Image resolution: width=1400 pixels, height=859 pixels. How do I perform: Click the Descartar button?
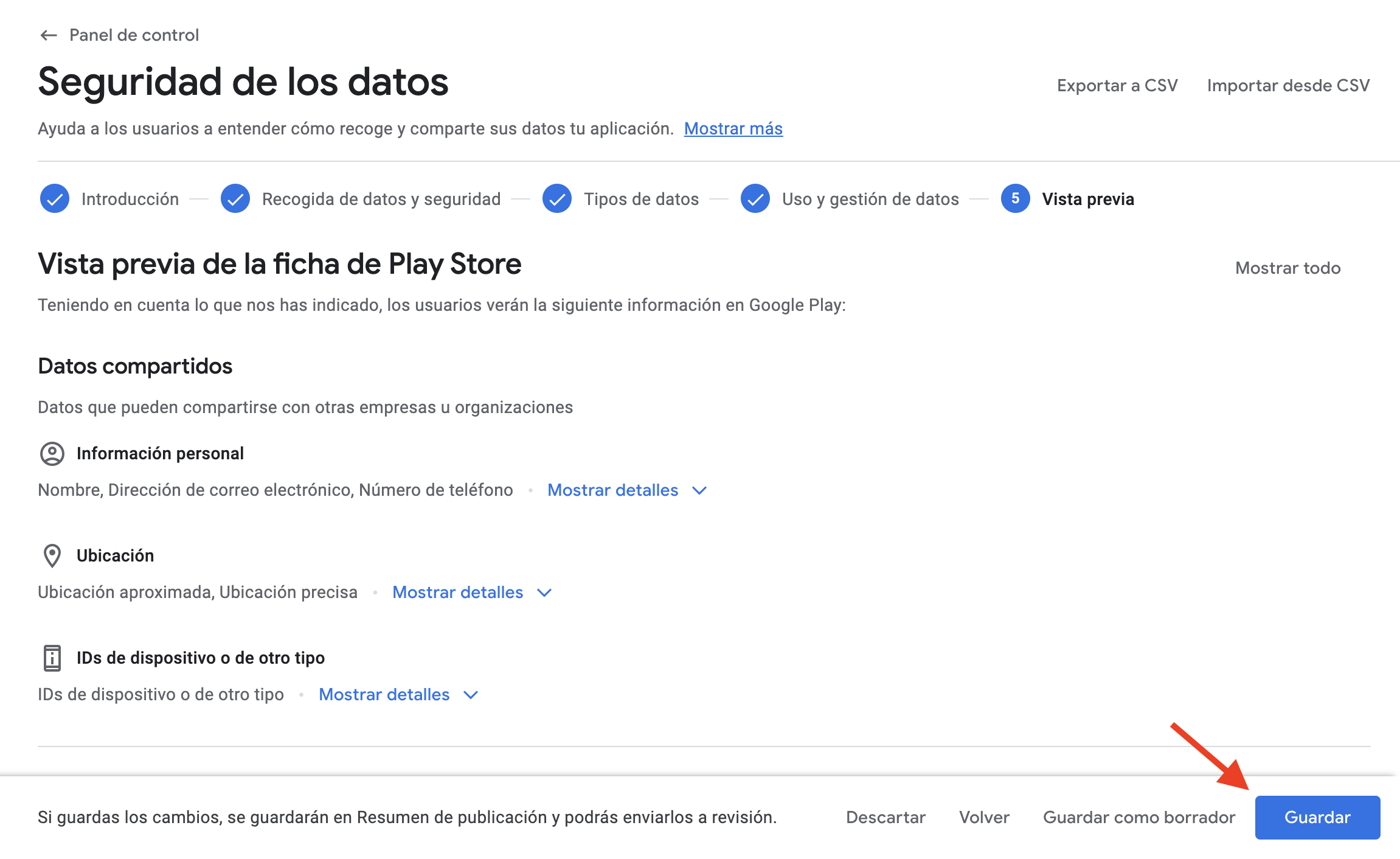coord(885,817)
